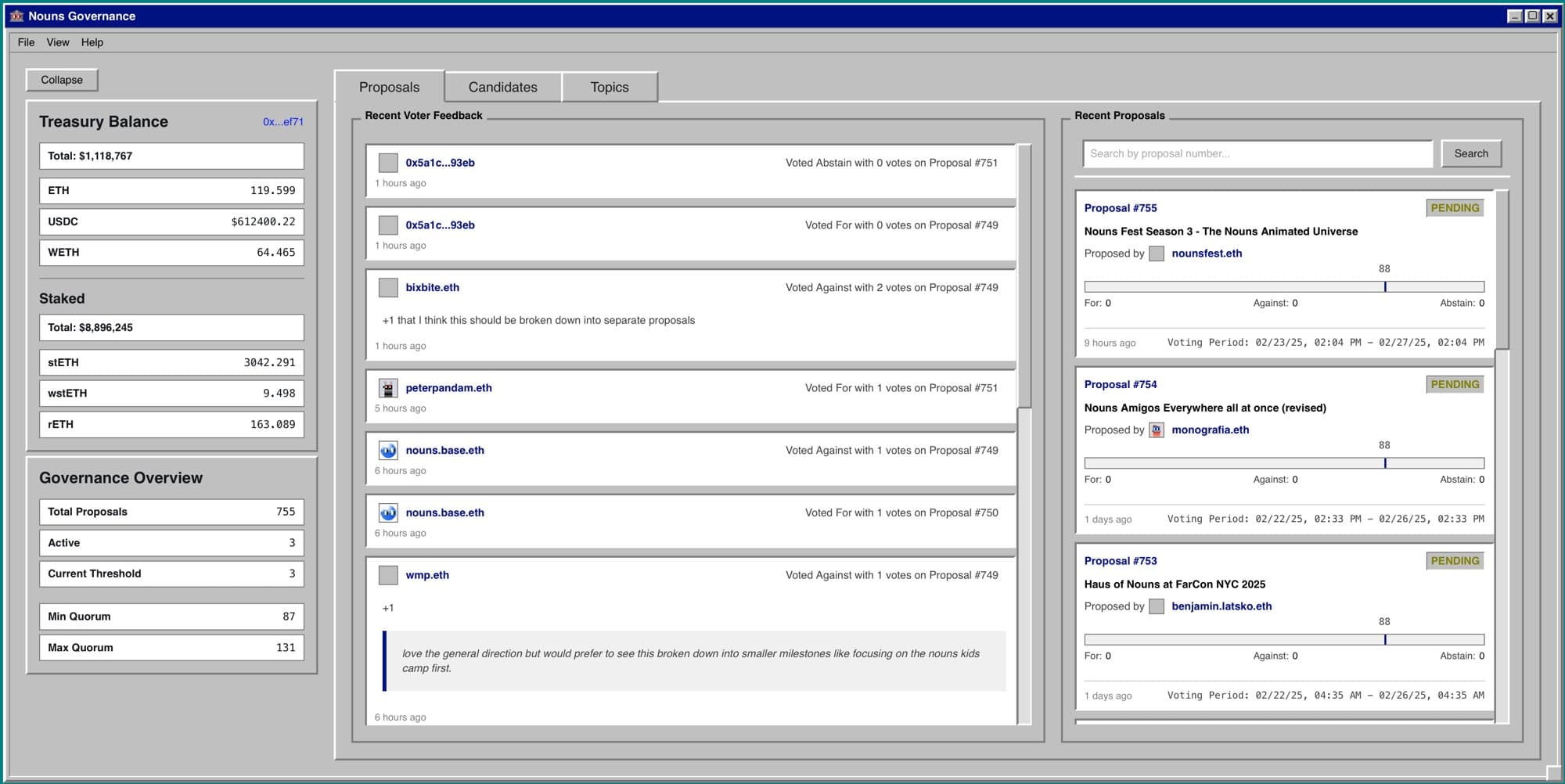Click the ETH 119.599 balance row

tap(171, 191)
